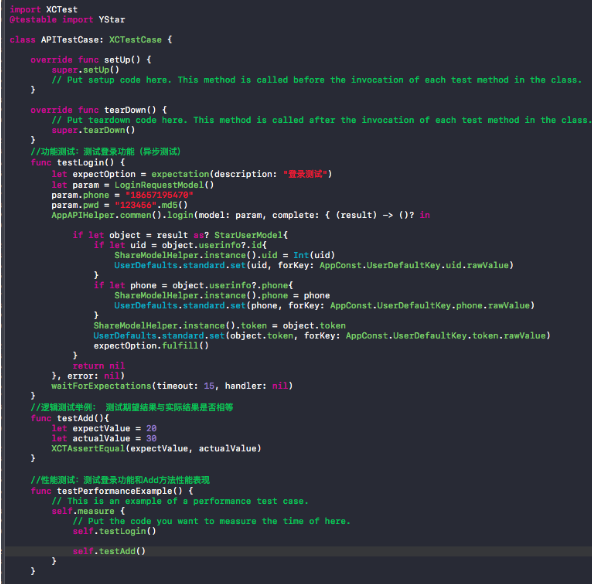
Task: Click the XCTest import statement
Action: point(43,9)
